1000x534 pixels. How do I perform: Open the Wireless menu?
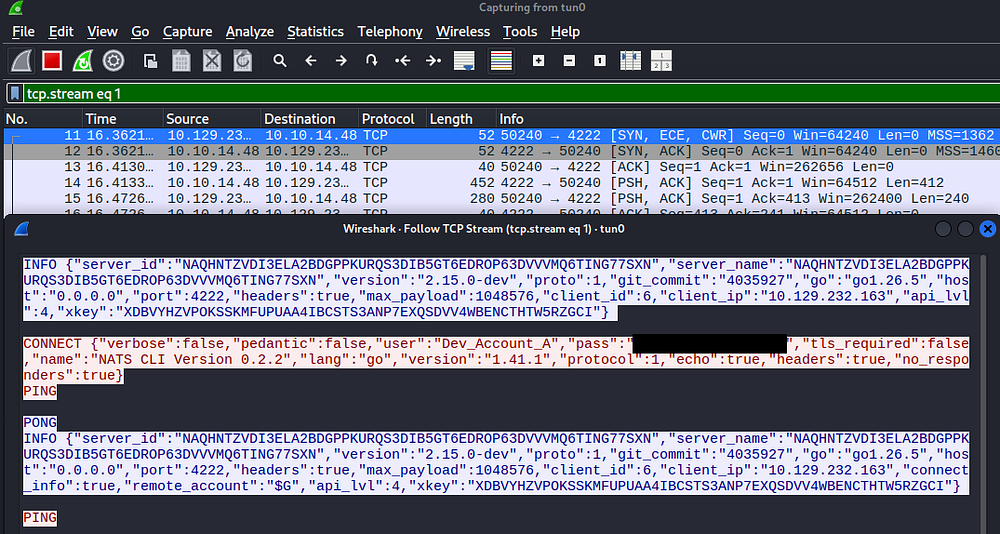463,31
